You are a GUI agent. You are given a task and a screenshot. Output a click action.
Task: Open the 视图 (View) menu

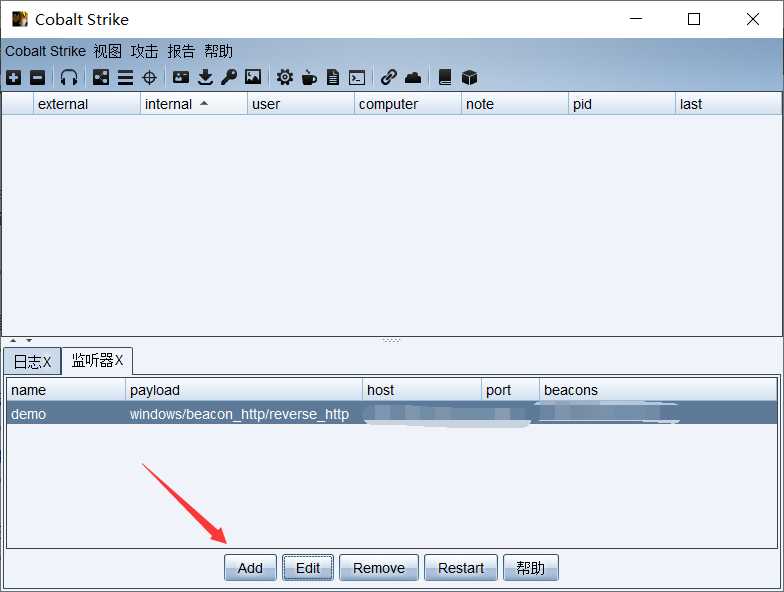point(108,51)
